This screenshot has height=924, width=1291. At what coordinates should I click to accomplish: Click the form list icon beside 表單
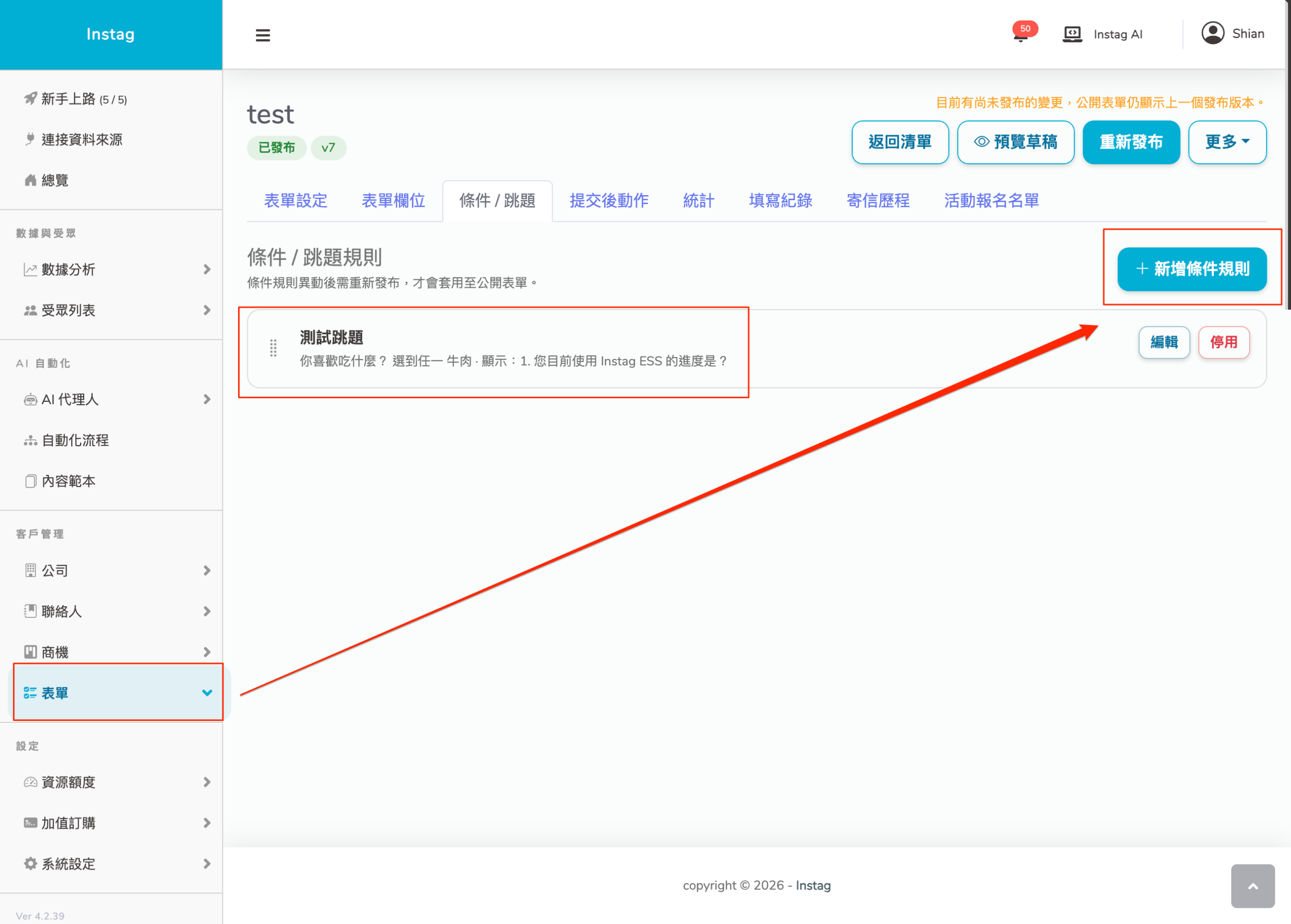pyautogui.click(x=30, y=693)
